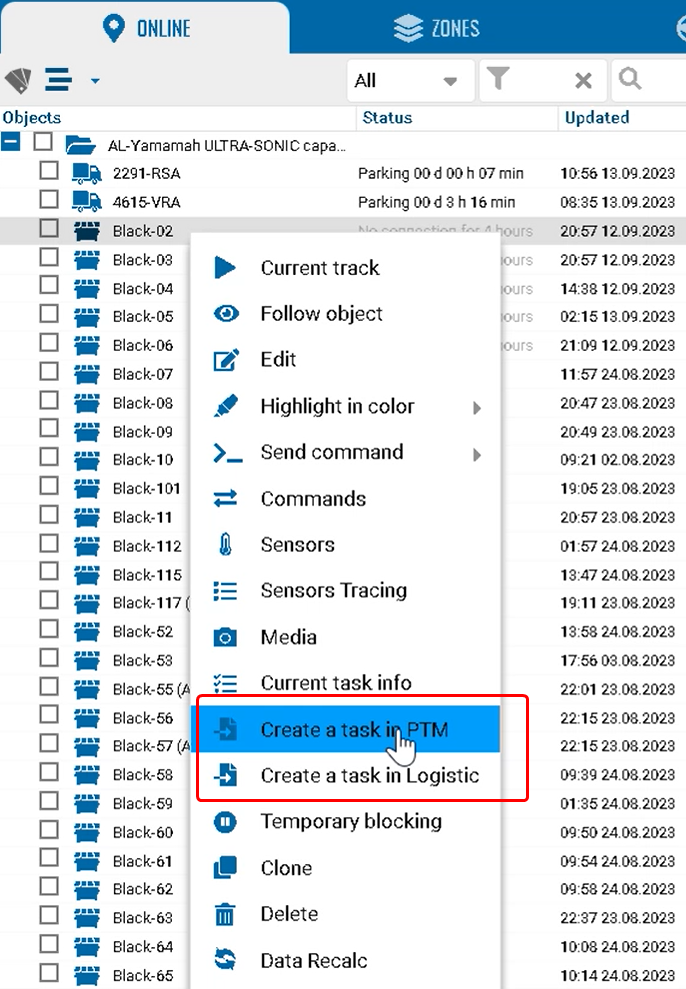
Task: Switch to the Zones tab
Action: click(x=436, y=28)
